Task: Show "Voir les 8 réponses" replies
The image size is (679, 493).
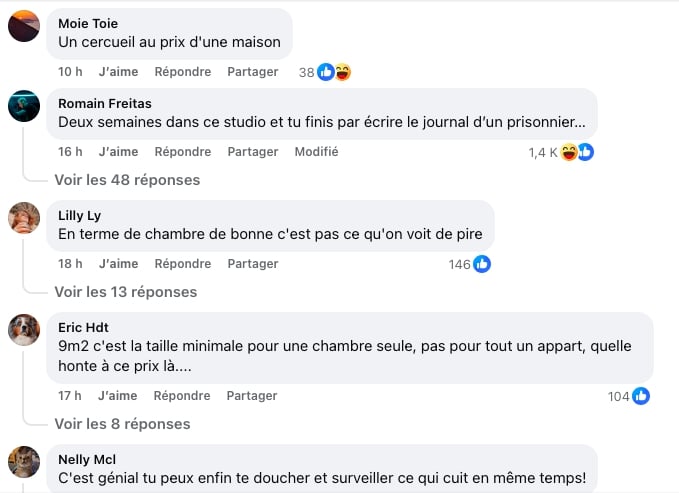Action: click(122, 424)
